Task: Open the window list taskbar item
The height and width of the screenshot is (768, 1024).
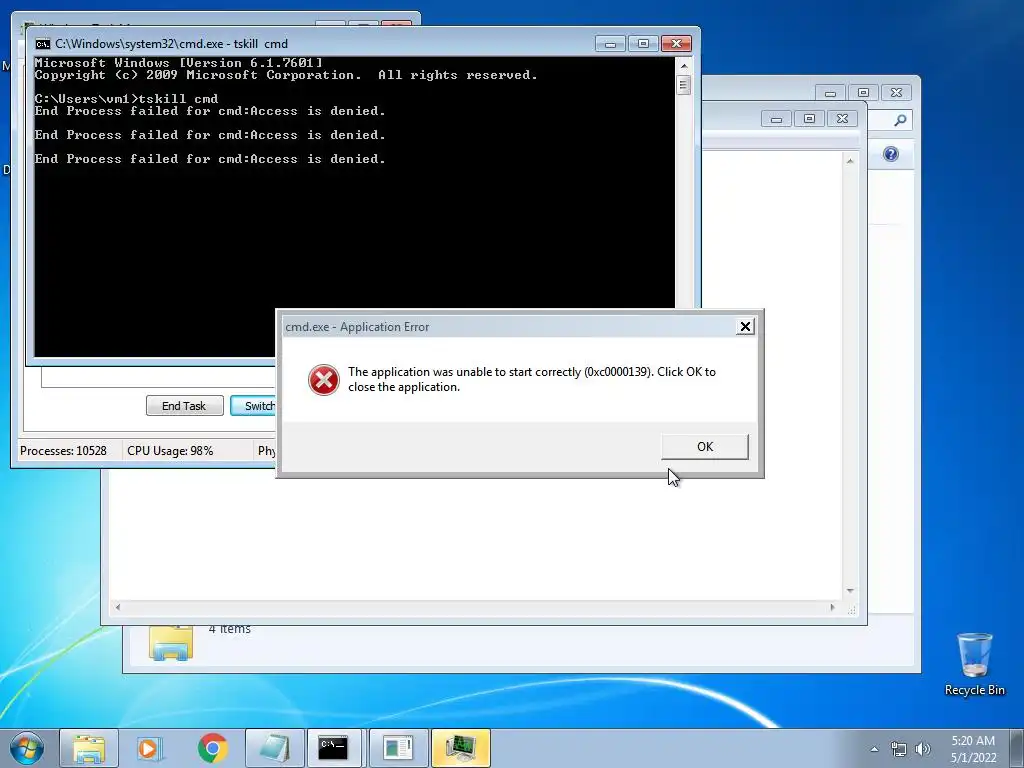Action: click(x=398, y=748)
